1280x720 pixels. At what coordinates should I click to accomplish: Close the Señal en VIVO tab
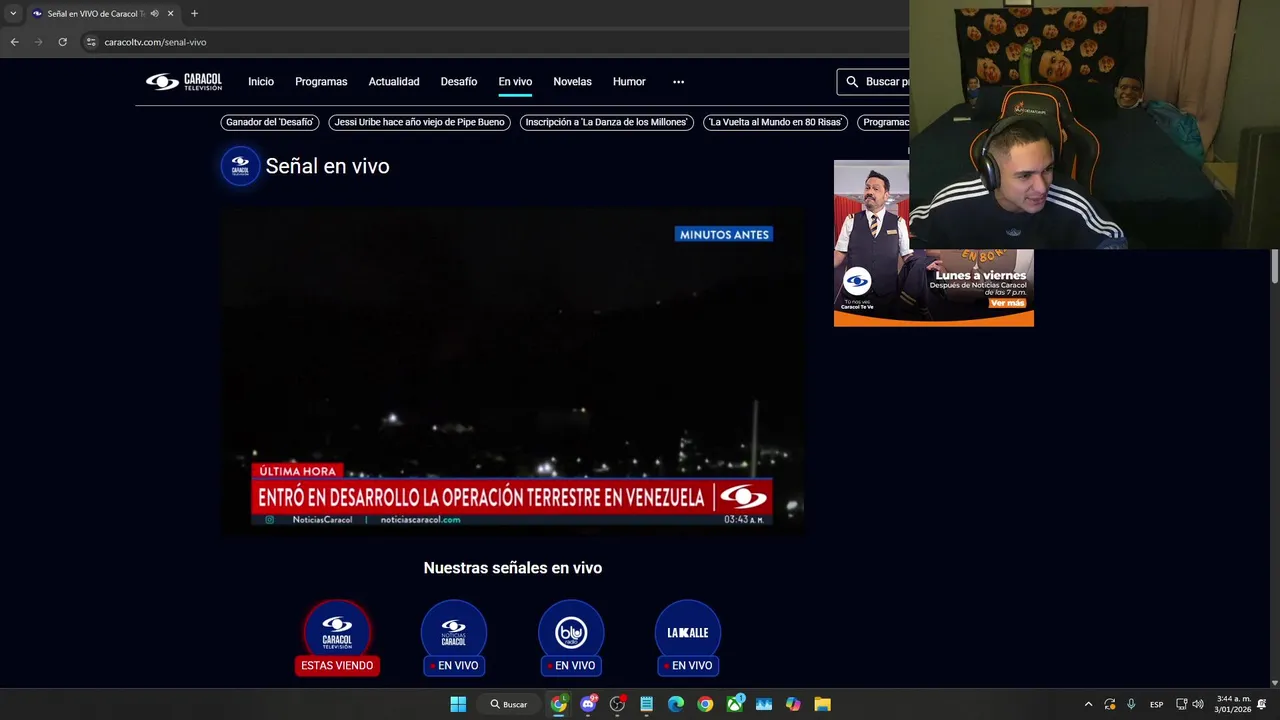(170, 14)
